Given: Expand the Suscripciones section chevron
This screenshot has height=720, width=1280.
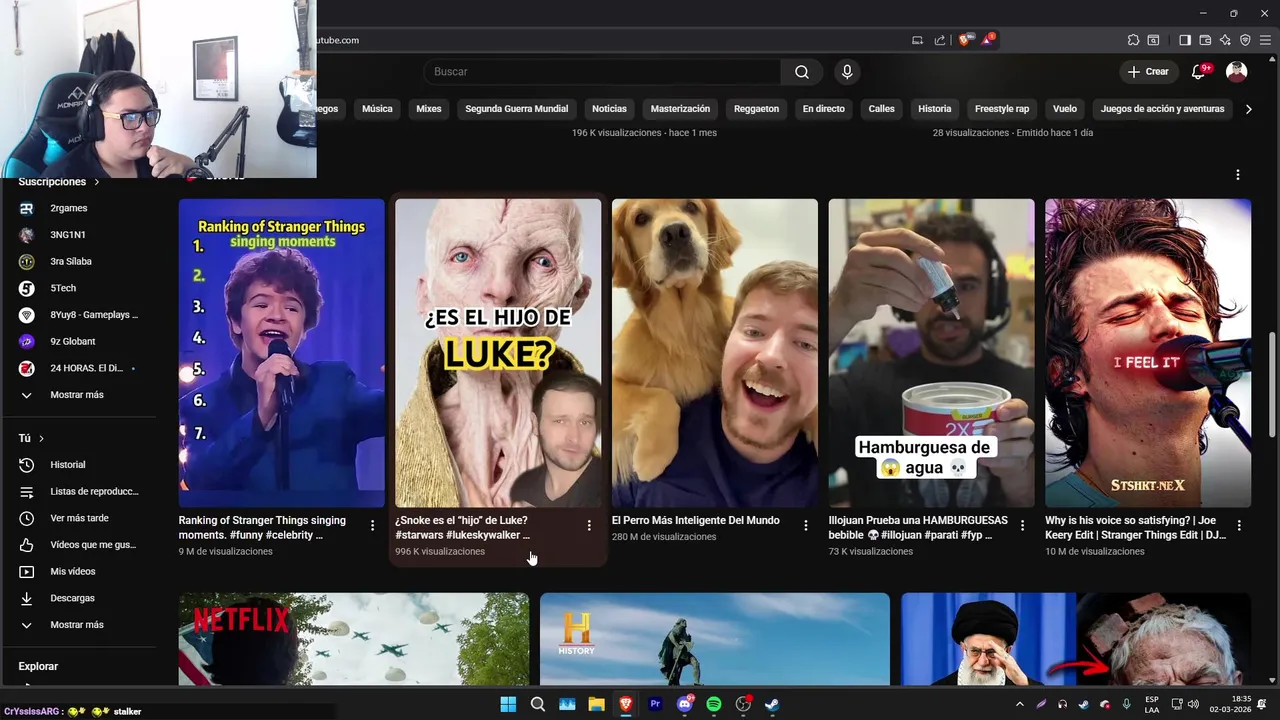Looking at the screenshot, I should tap(97, 182).
